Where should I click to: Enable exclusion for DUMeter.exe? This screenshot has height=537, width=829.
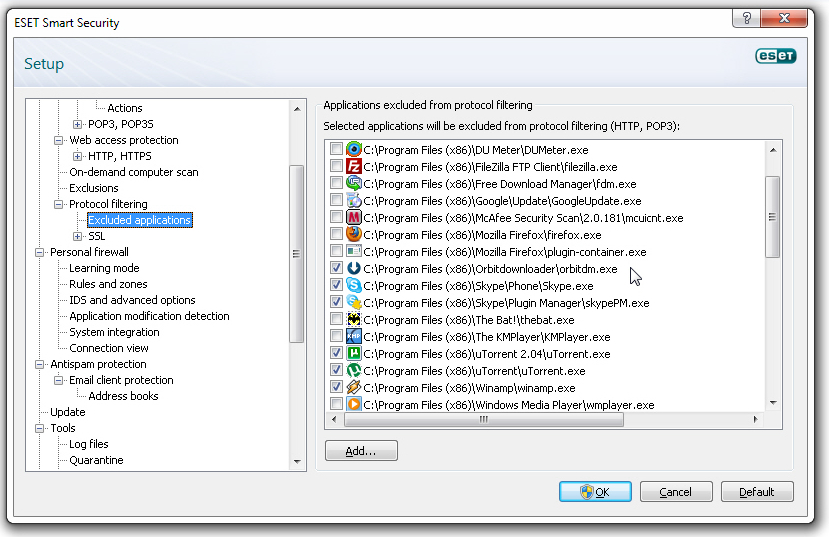click(x=336, y=149)
